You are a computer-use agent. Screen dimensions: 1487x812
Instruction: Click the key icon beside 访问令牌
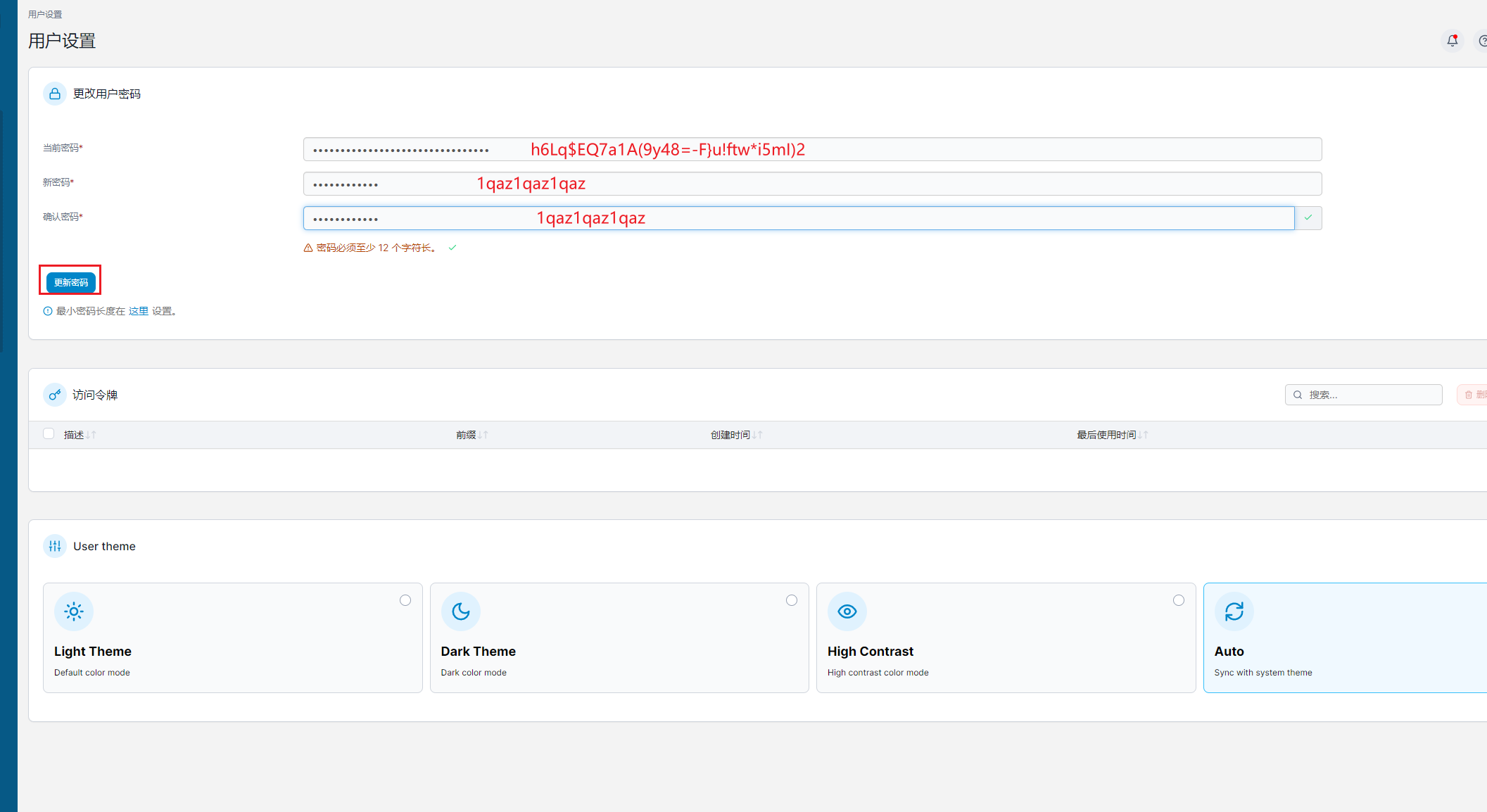(x=55, y=395)
